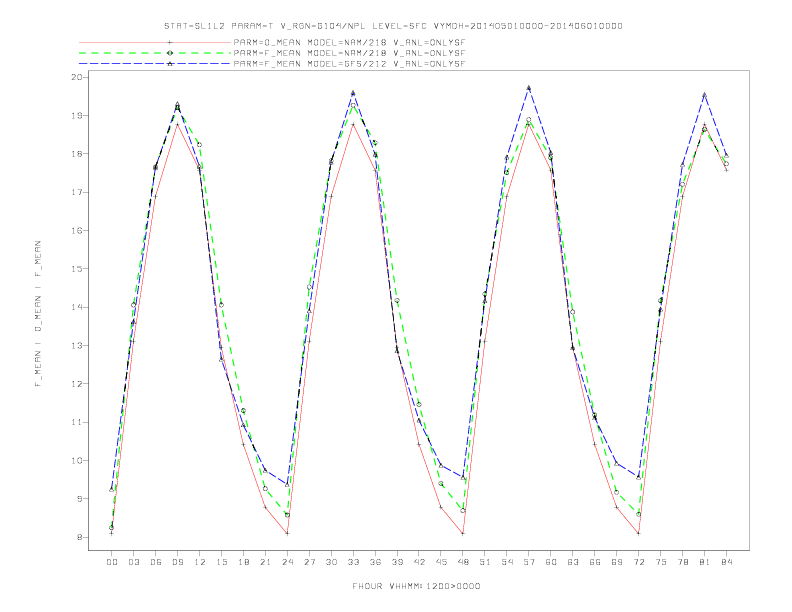The height and width of the screenshot is (612, 792).
Task: Click x-axis forecast hour label 51
Action: [x=485, y=562]
